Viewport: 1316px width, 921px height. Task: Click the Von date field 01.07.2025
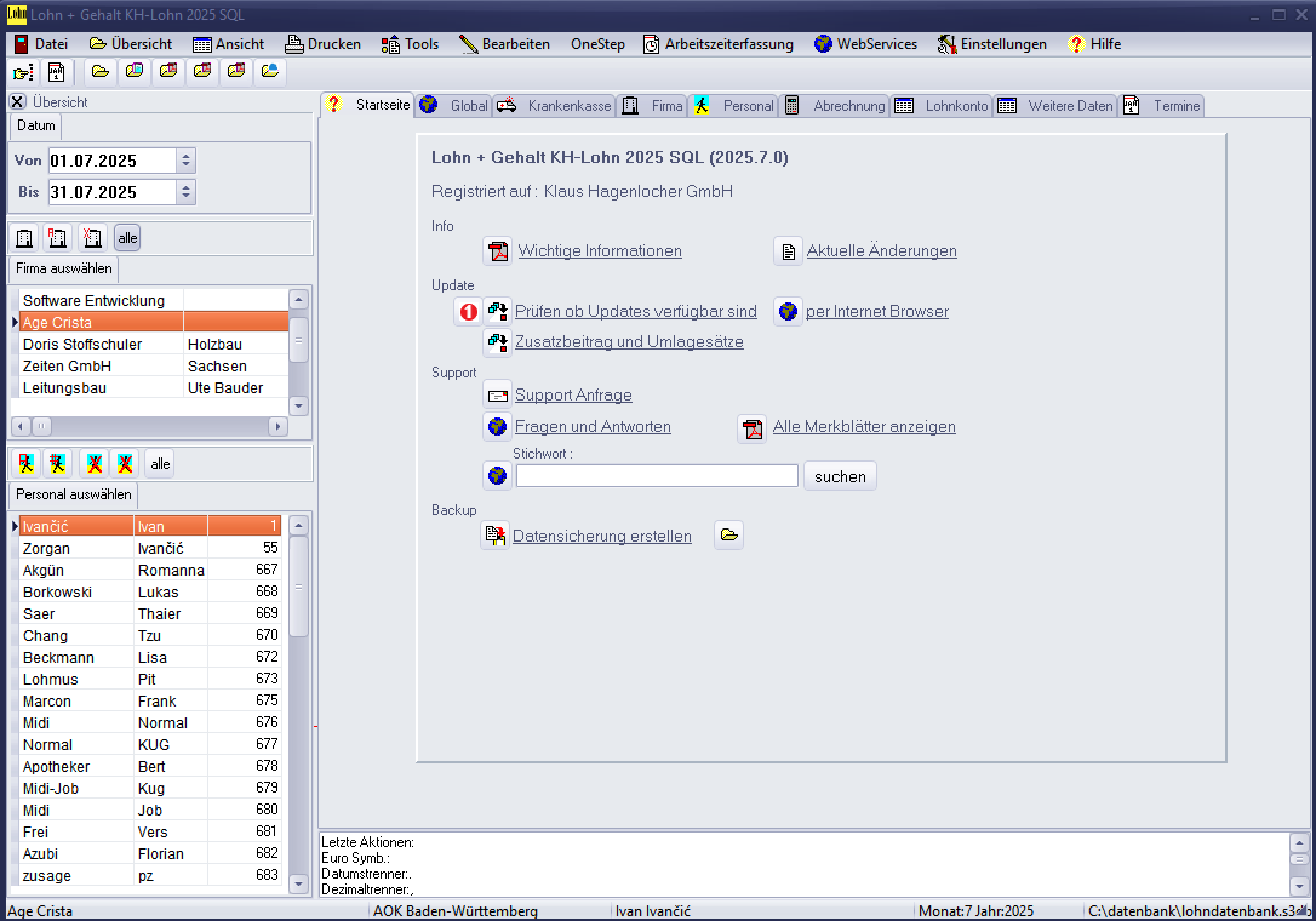(x=113, y=161)
